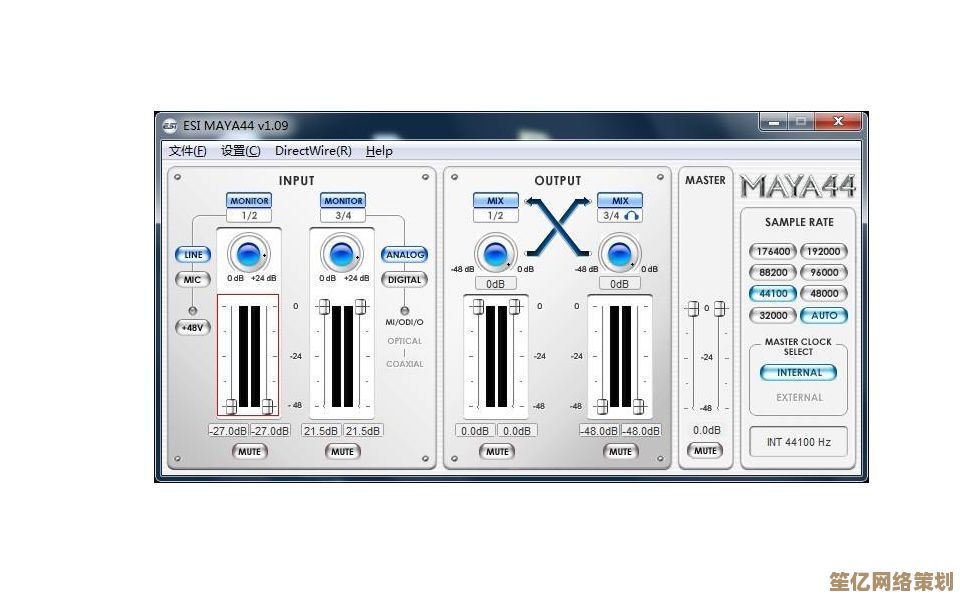
Task: Minimize the ESI MAYA44 window
Action: 774,122
